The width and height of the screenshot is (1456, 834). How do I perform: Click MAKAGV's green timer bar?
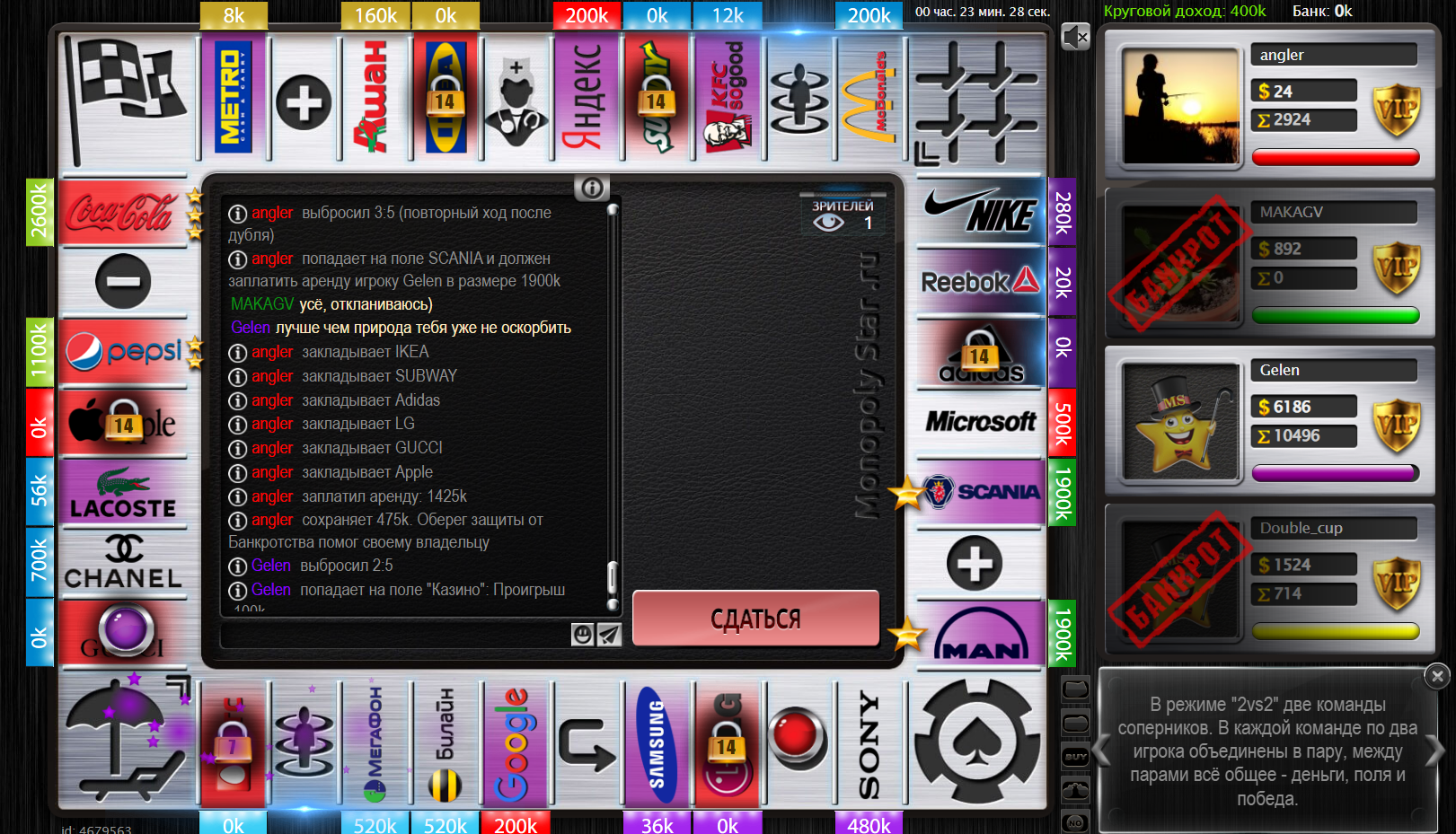[x=1336, y=315]
